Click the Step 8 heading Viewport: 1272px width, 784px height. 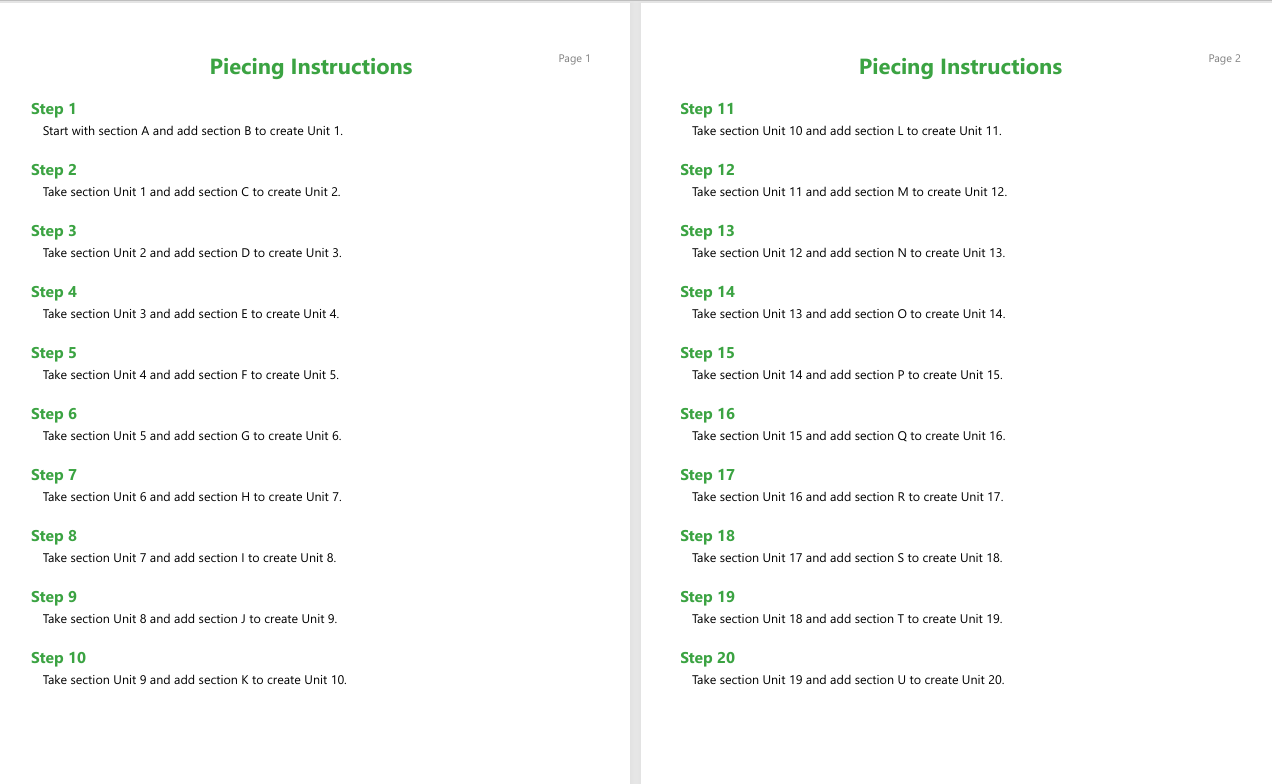tap(54, 536)
